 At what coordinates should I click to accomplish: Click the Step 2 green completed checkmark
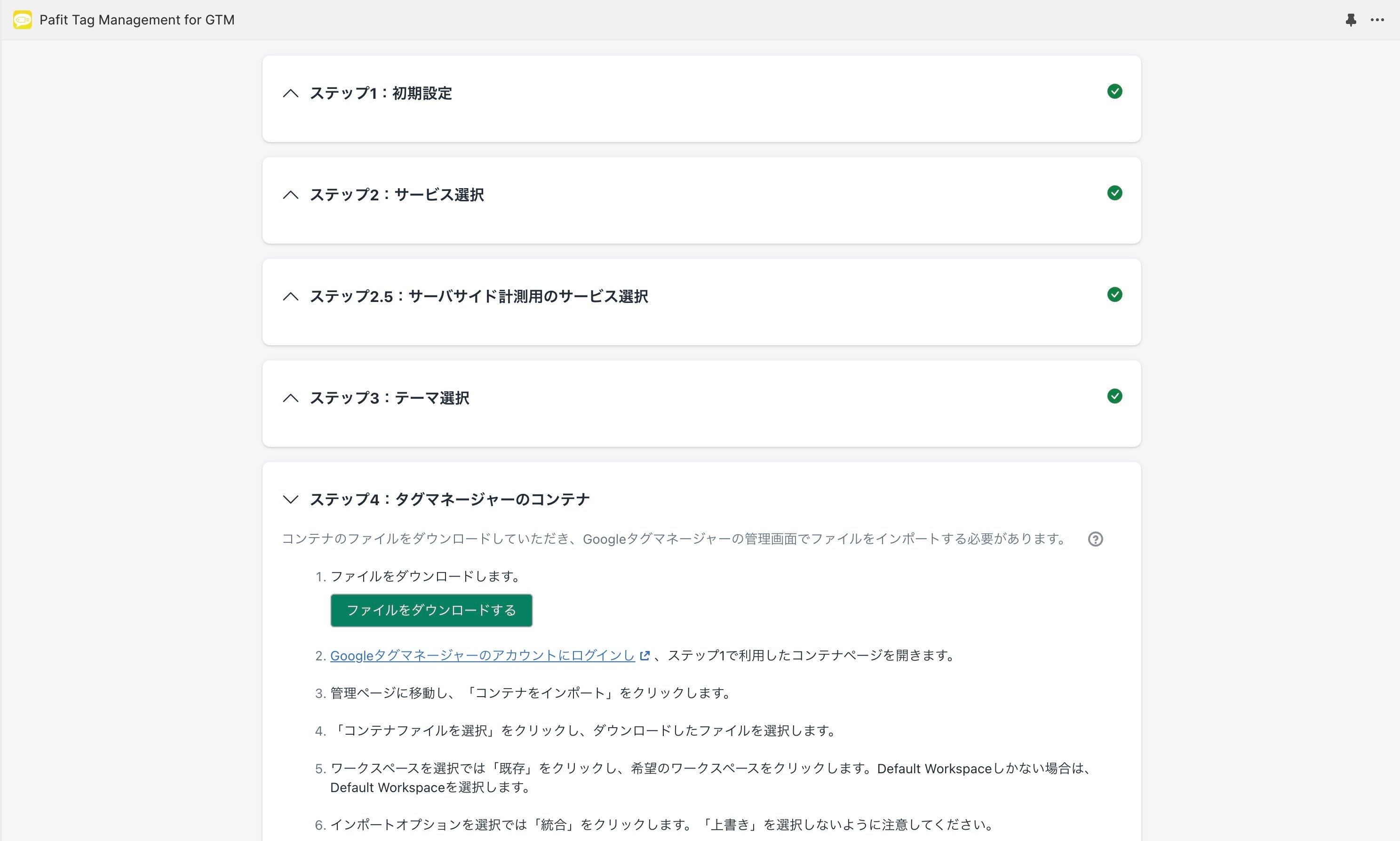(x=1114, y=193)
